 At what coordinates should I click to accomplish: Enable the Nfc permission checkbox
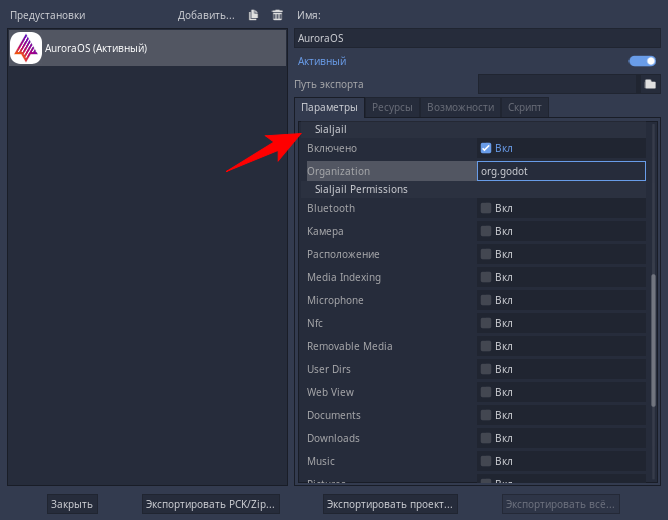tap(486, 323)
